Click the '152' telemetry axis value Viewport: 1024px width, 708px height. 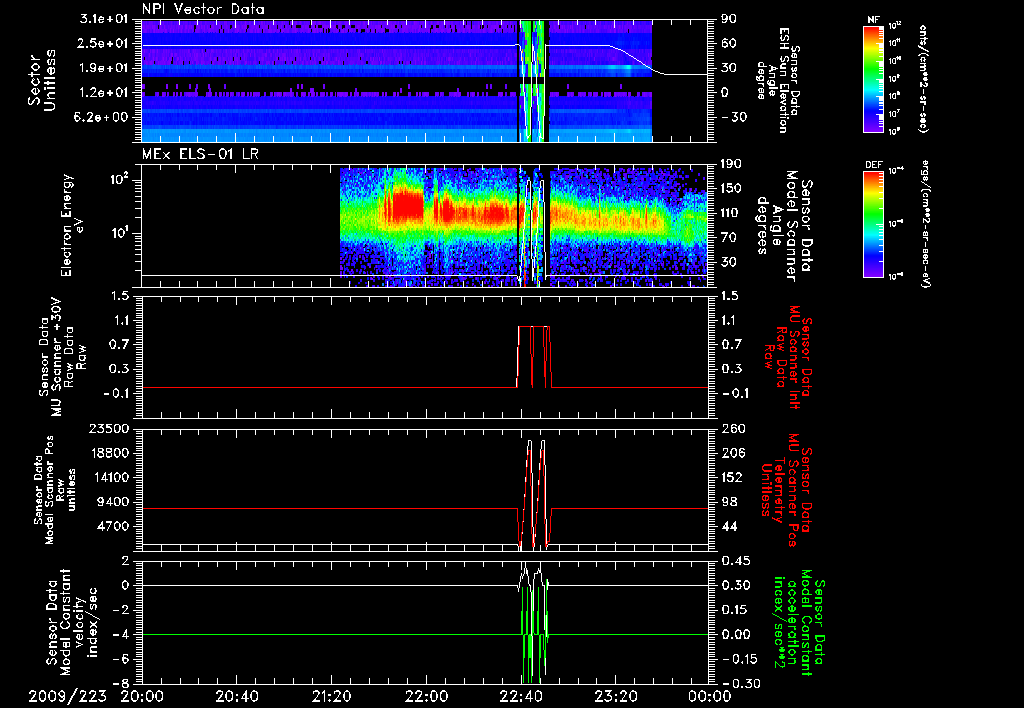coord(732,477)
